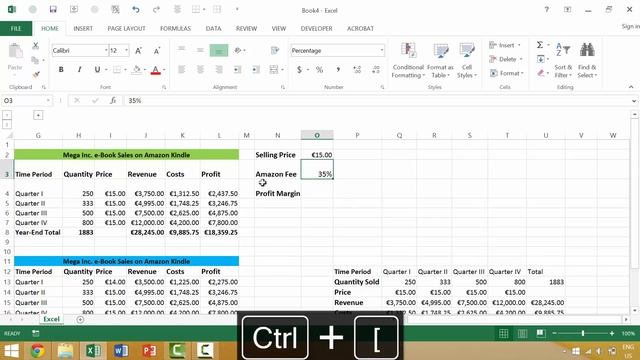Add new sheet with plus button

click(x=80, y=320)
